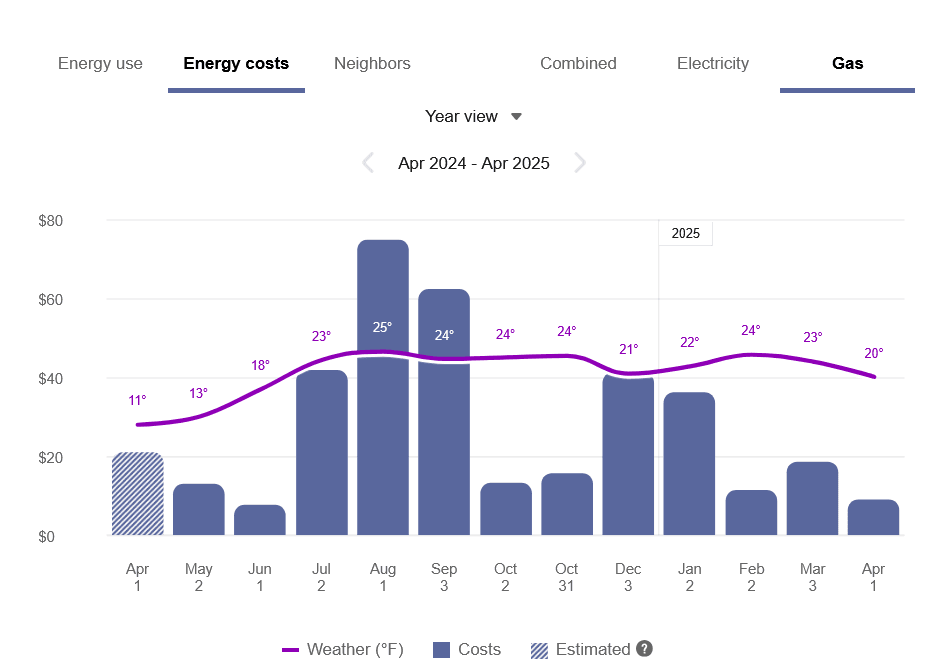Select the Aug 1 cost bar
Viewport: 939px width, 669px height.
(382, 388)
